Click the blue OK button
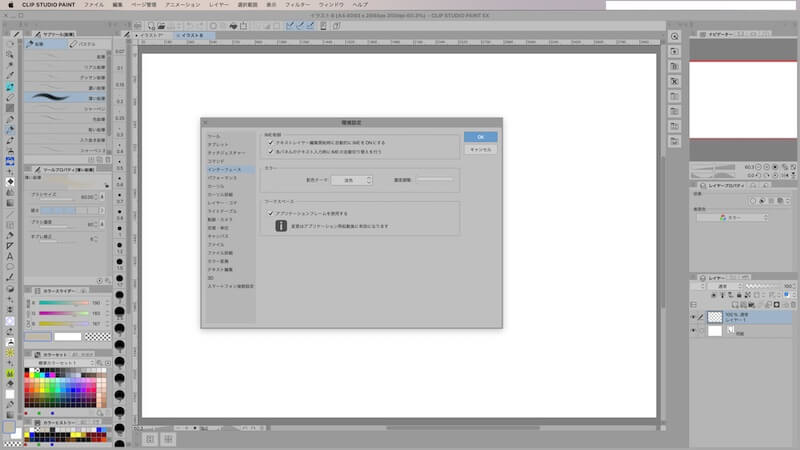Viewport: 800px width, 450px height. [x=480, y=136]
